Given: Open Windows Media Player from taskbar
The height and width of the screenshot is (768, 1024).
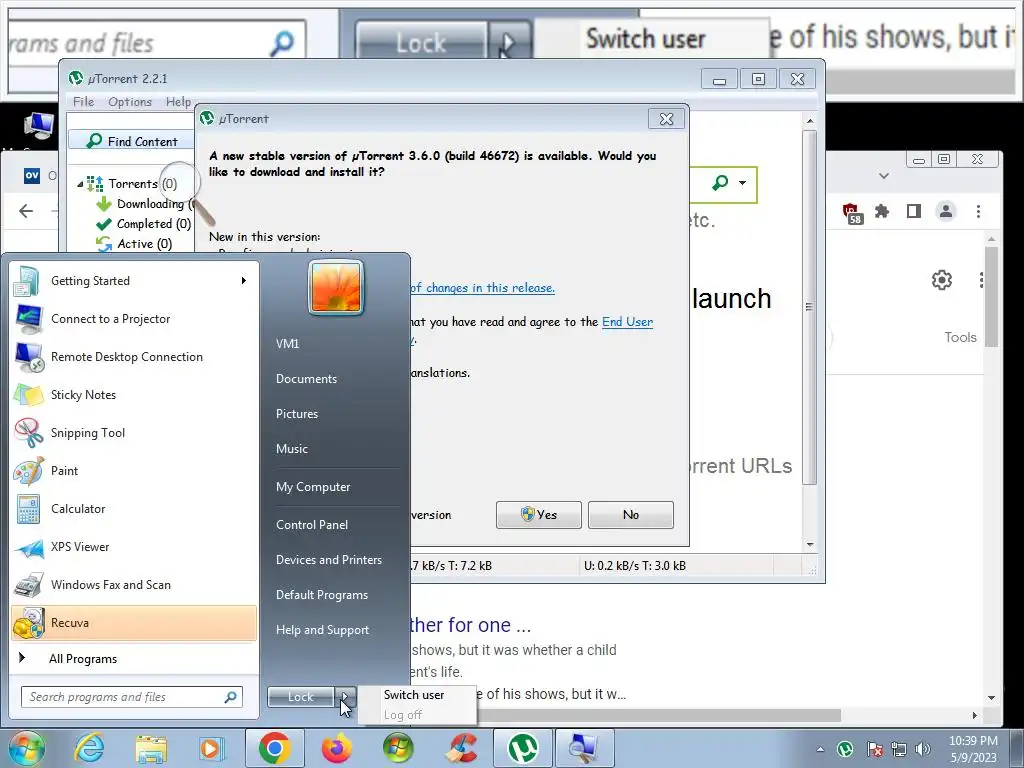Looking at the screenshot, I should tap(212, 748).
